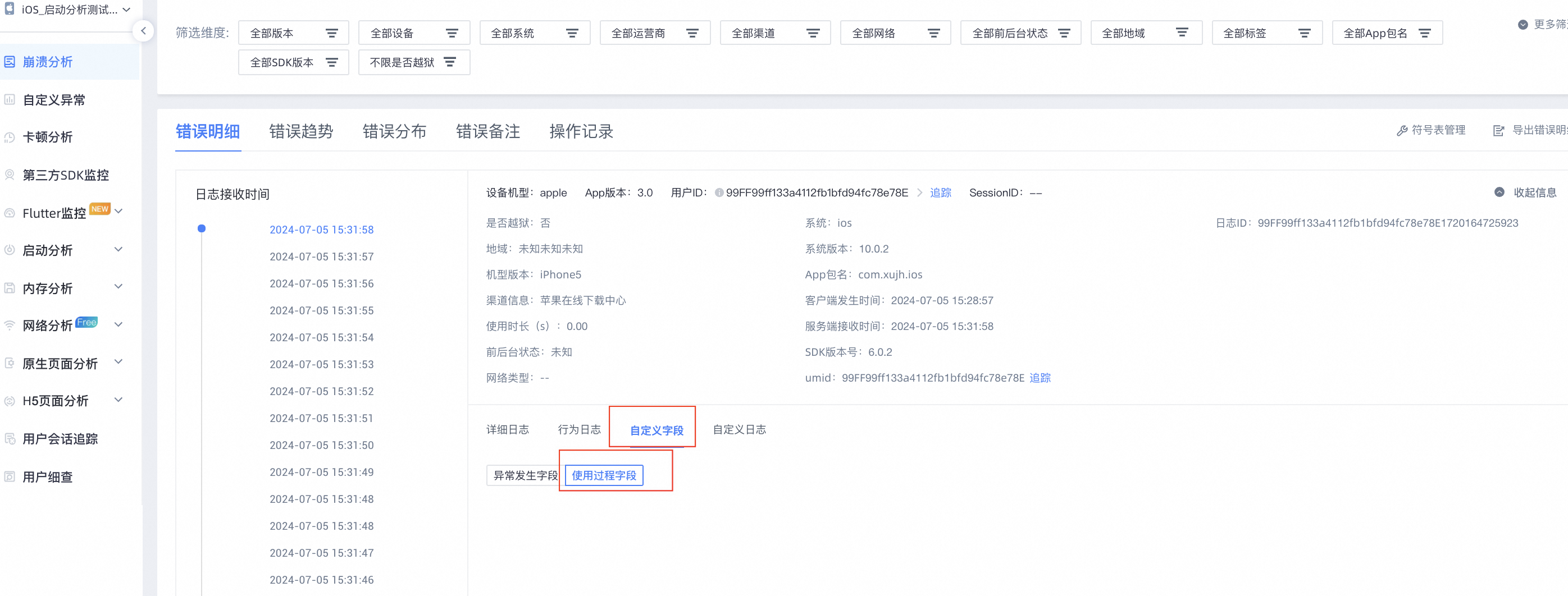Expand the H5页面分析 menu chevron

pos(118,400)
